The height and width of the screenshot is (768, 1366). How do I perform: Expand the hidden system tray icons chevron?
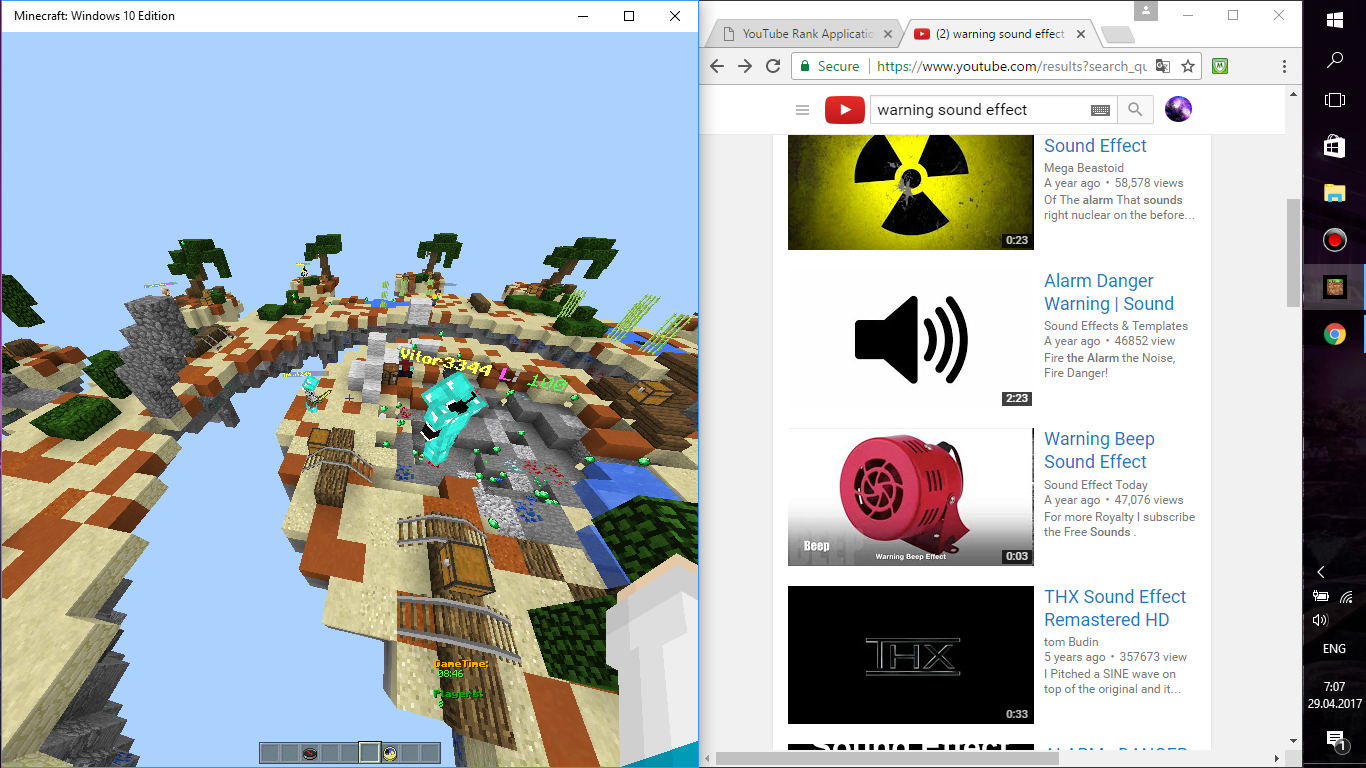1320,572
